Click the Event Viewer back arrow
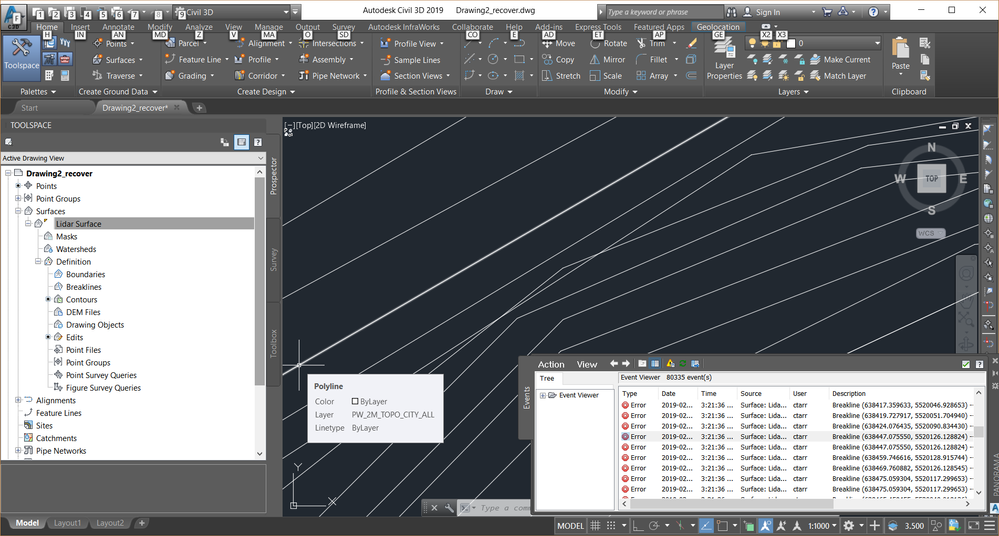Viewport: 999px width, 536px height. click(614, 363)
